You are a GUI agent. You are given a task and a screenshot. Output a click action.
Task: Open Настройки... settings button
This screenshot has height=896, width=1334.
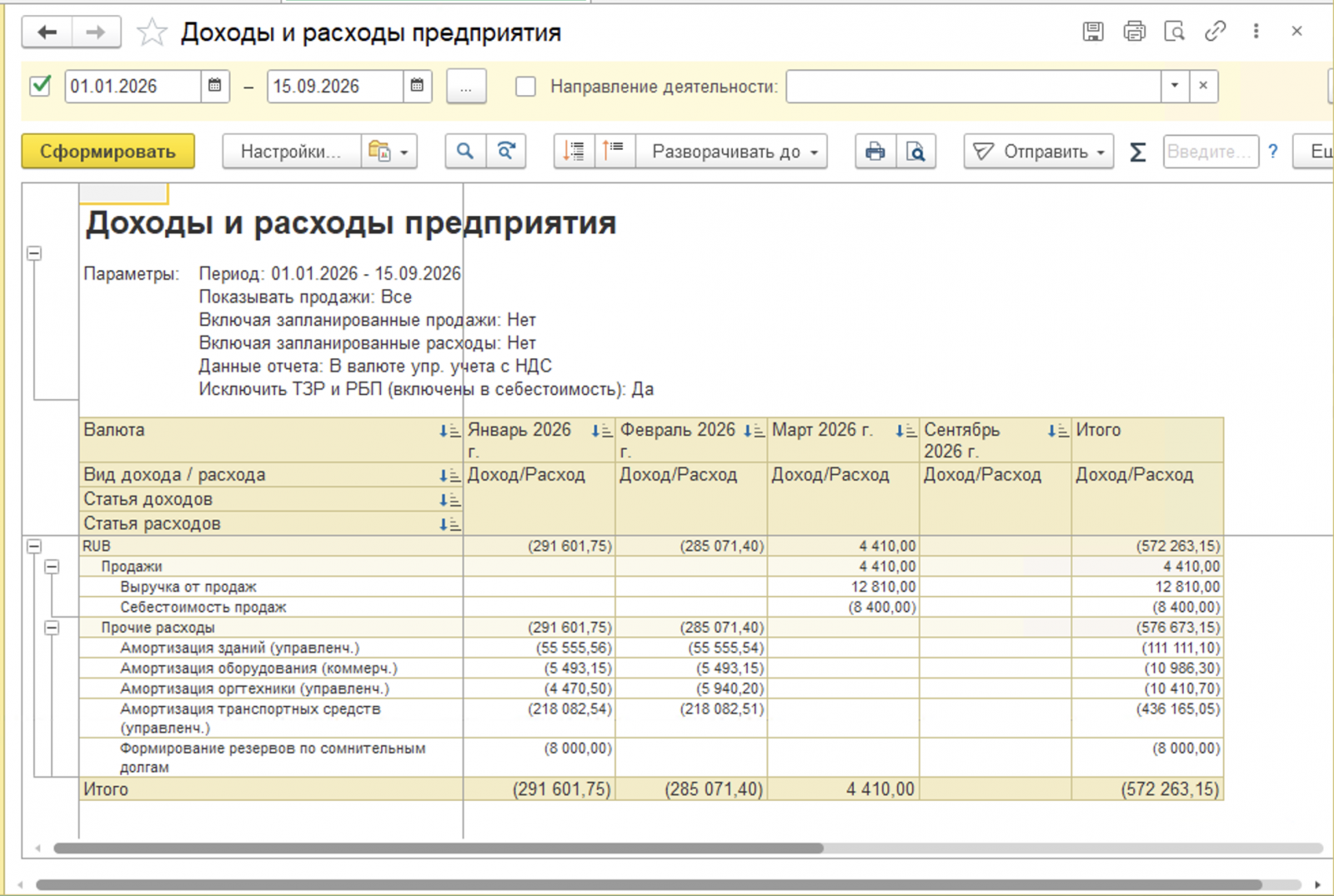coord(291,152)
